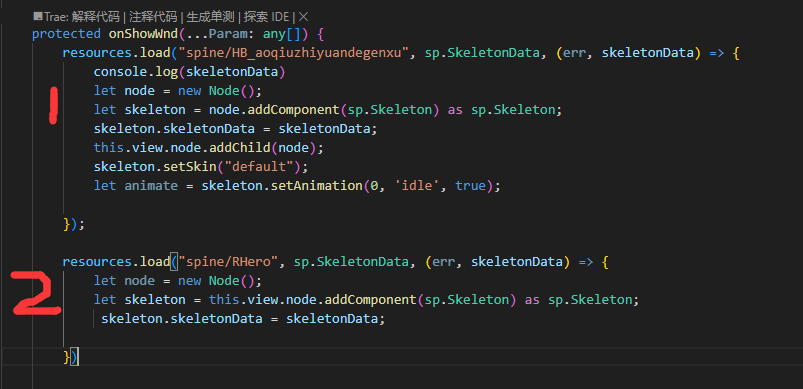Click the protected keyword

[x=66, y=34]
